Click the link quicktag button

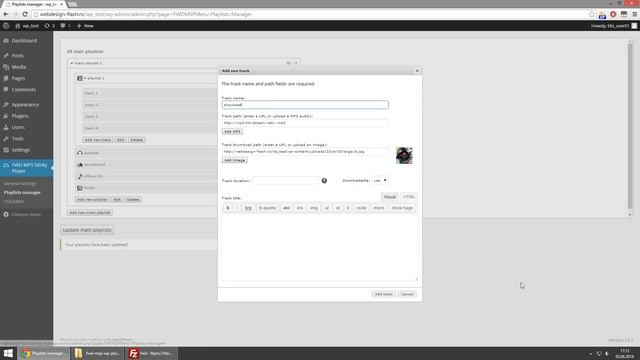248,208
